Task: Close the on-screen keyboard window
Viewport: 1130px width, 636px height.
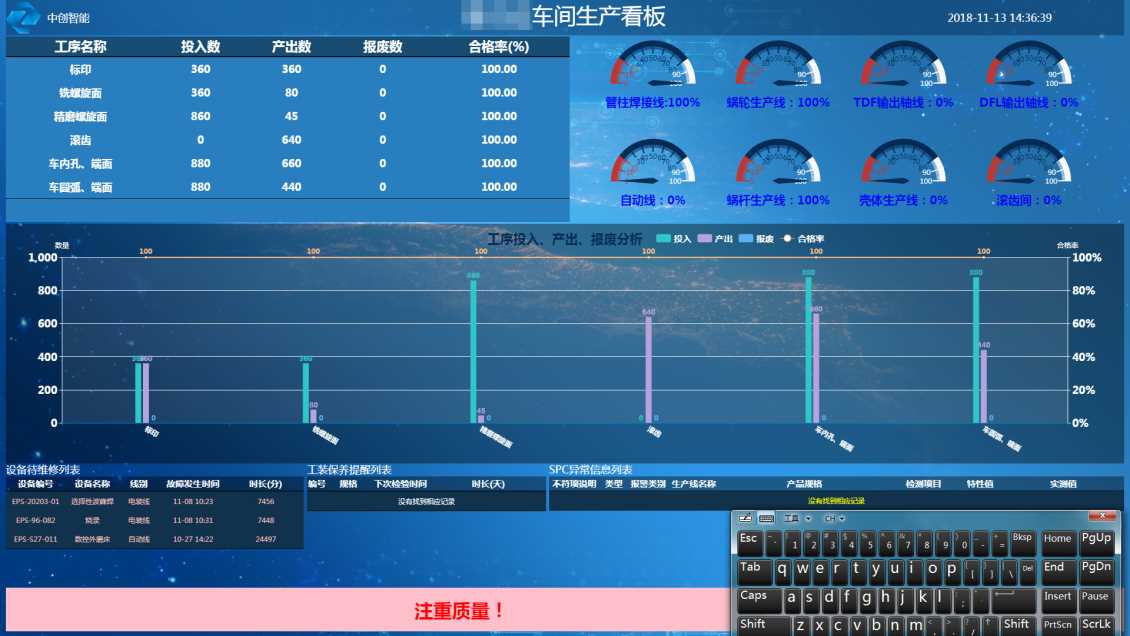Action: pos(1102,517)
